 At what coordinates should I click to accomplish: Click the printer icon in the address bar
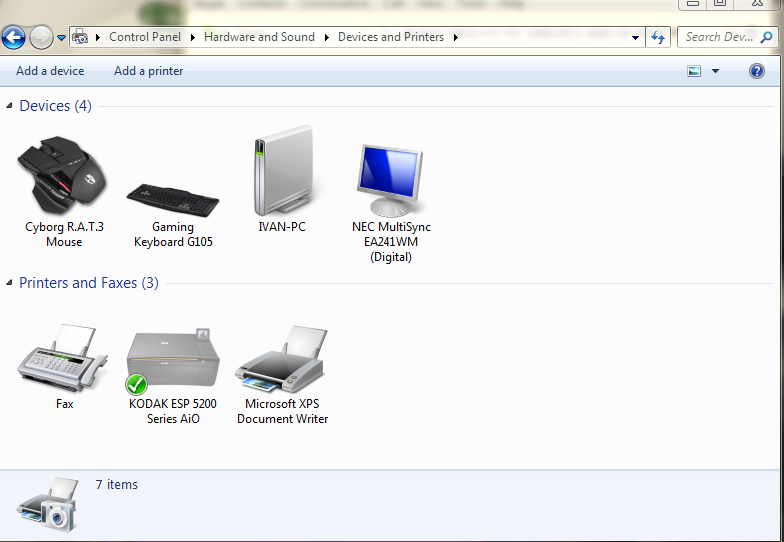pos(80,37)
